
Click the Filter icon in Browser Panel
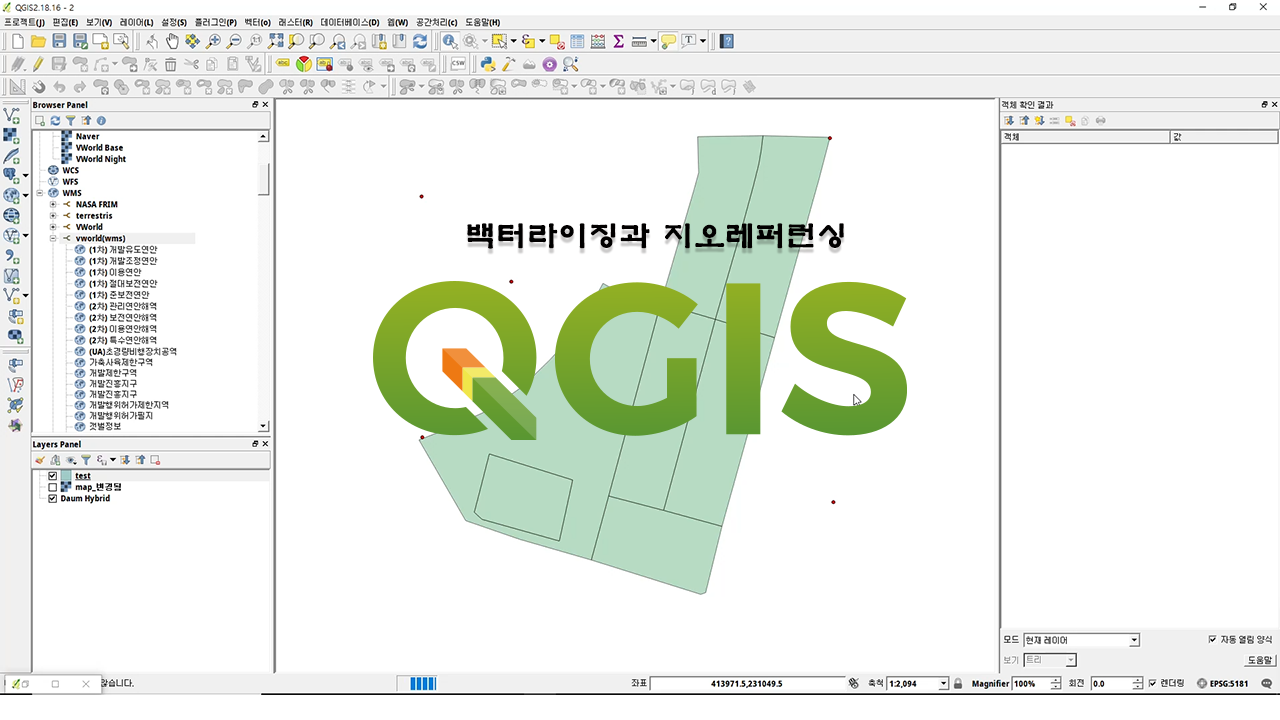point(71,120)
